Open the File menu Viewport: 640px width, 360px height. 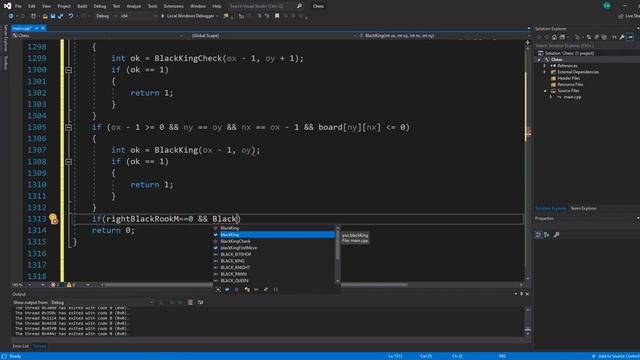[18, 6]
